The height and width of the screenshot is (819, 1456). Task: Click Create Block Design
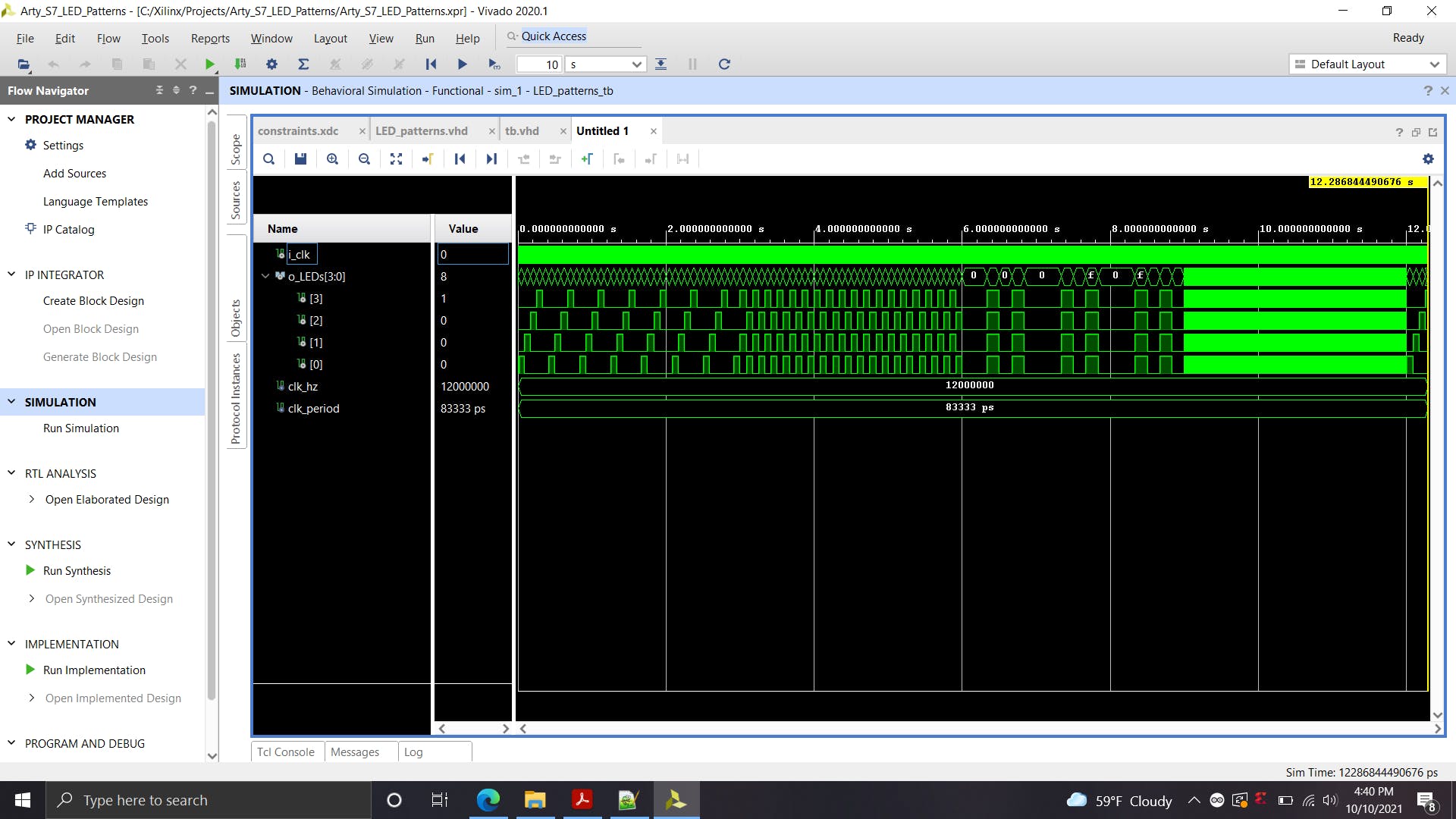tap(93, 300)
